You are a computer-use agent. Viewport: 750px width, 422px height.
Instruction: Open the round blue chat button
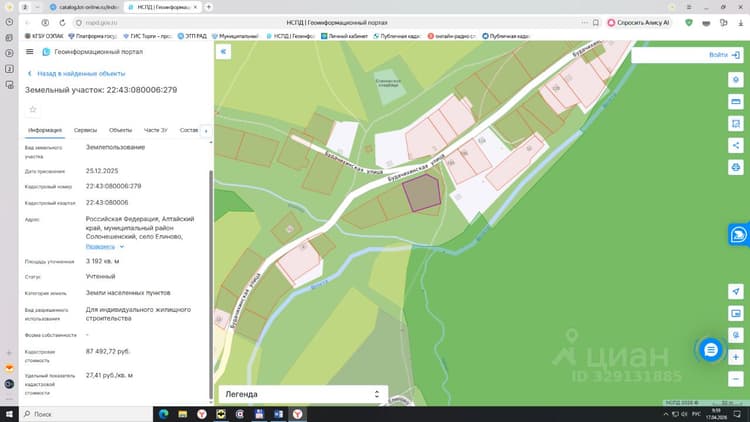[x=711, y=350]
